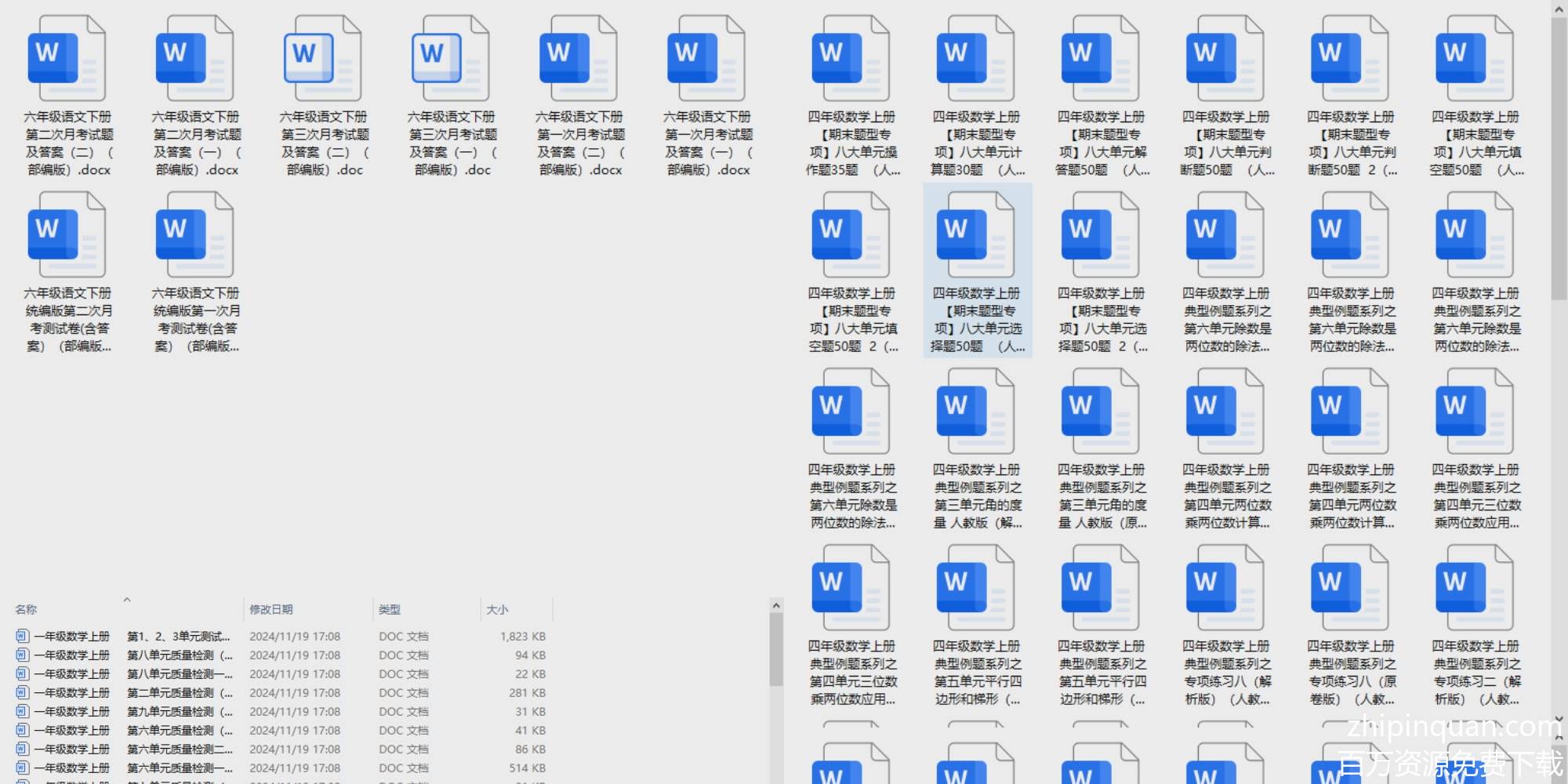1568x784 pixels.
Task: Select 第九单元质量检测 row sized 31 KB
Action: pos(180,711)
